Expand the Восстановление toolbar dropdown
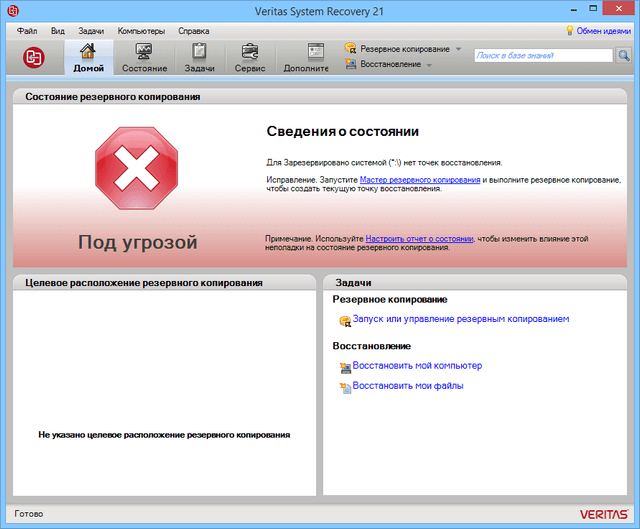640x529 pixels. coord(429,65)
